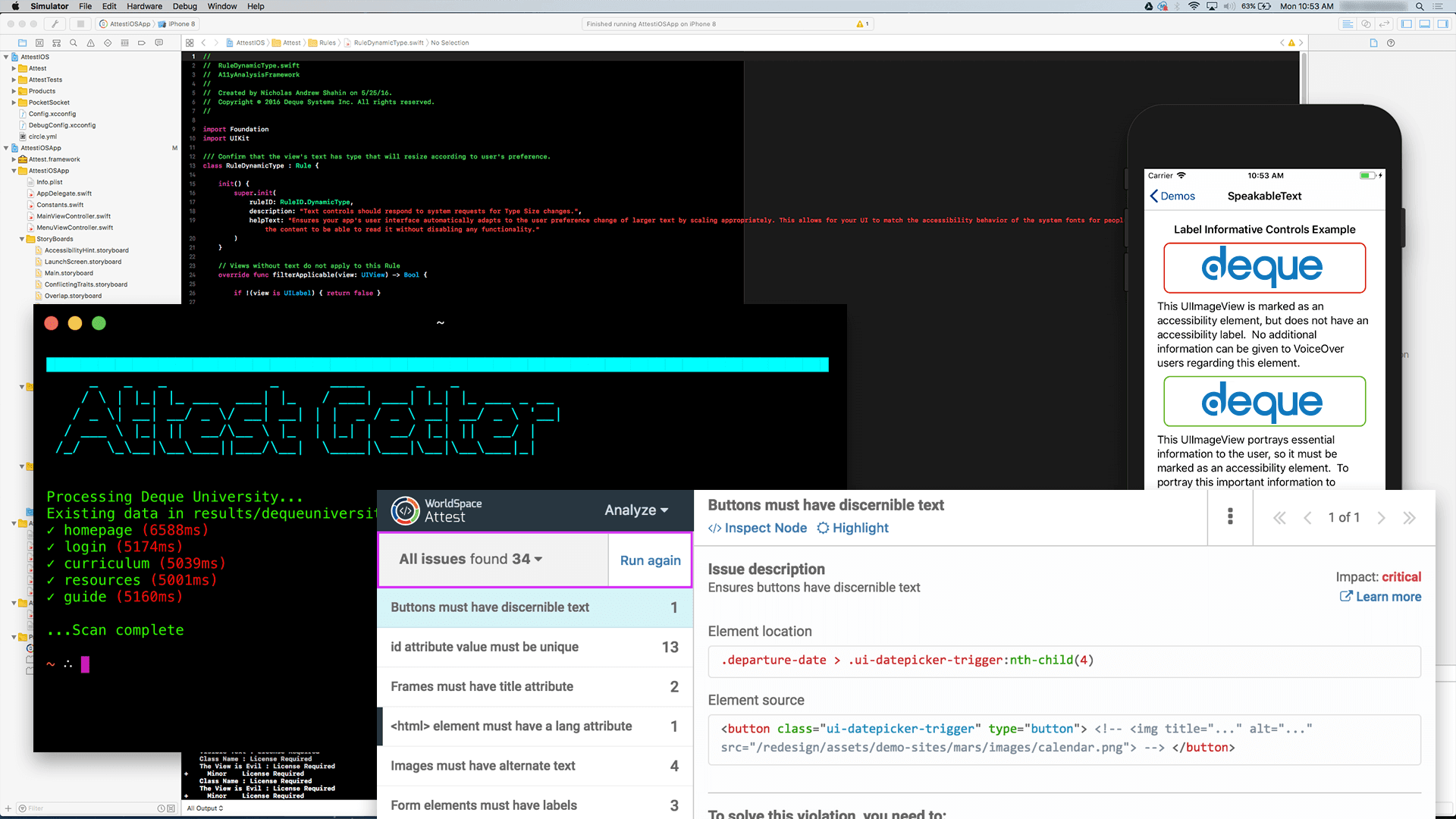Open the All Output dropdown in debug area

point(205,808)
